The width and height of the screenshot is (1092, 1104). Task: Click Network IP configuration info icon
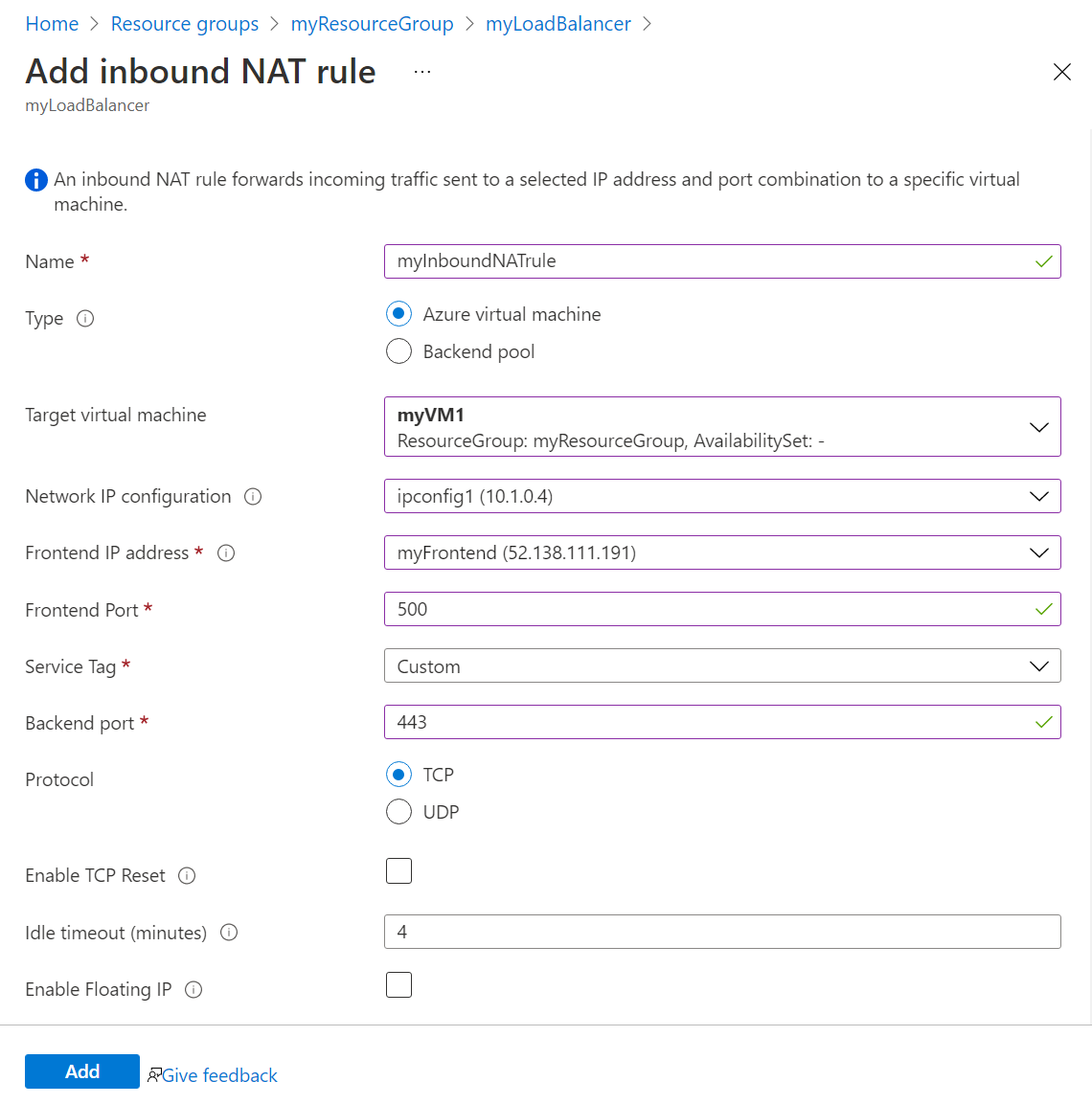tap(253, 496)
